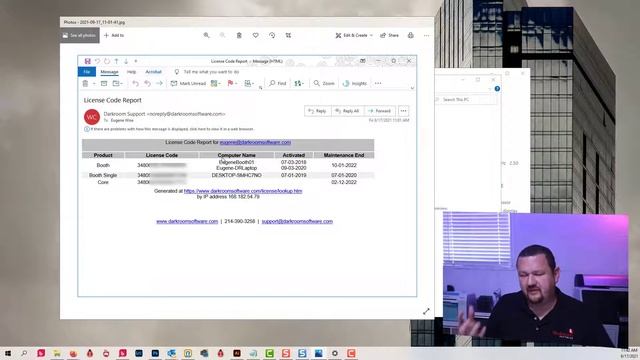640x360 pixels.
Task: Click the fullscreen arrows icon in Photos
Action: pos(426,311)
